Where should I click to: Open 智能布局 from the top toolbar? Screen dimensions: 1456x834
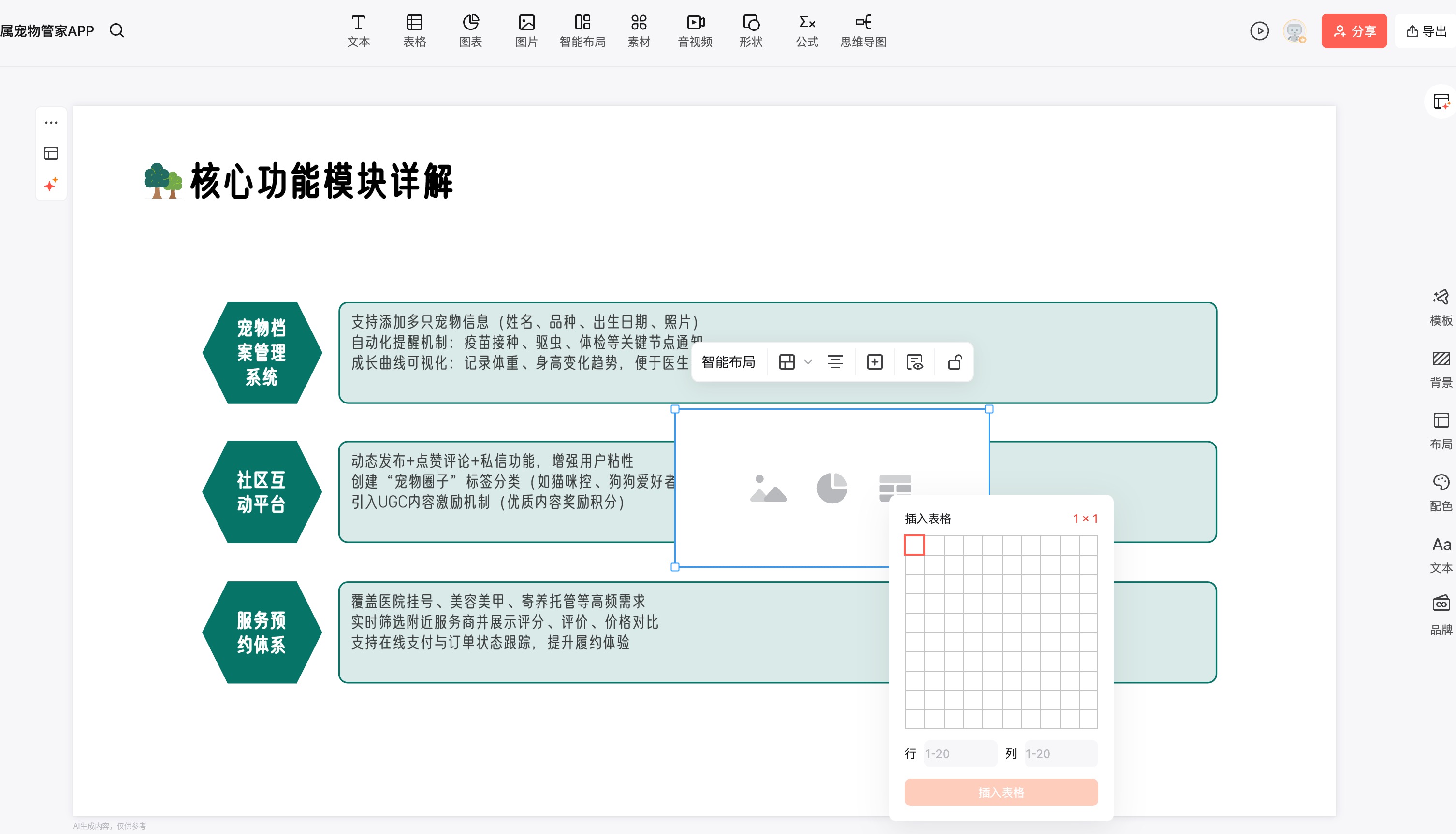[x=583, y=30]
